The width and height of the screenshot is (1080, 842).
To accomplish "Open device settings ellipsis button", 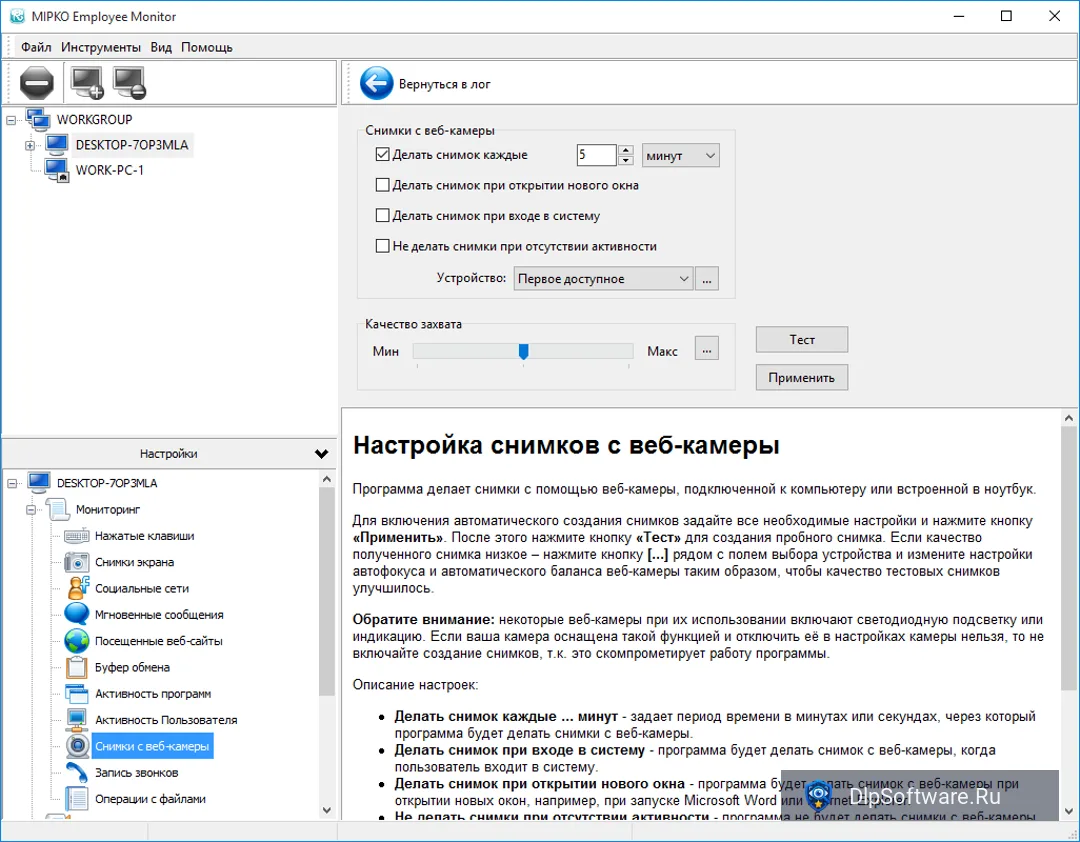I will tap(707, 279).
